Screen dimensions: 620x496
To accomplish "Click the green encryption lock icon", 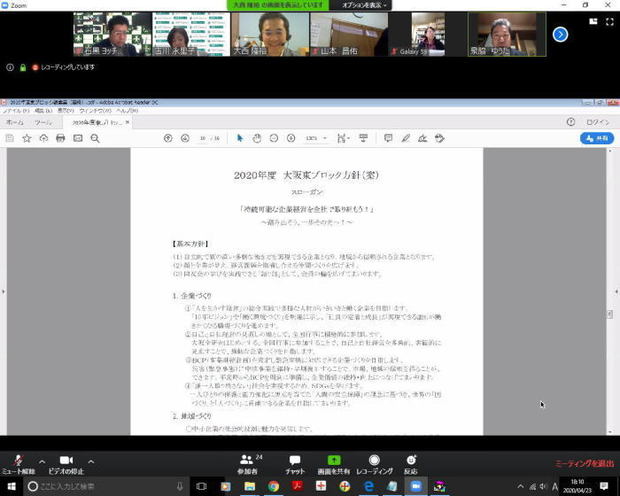I will pos(23,68).
